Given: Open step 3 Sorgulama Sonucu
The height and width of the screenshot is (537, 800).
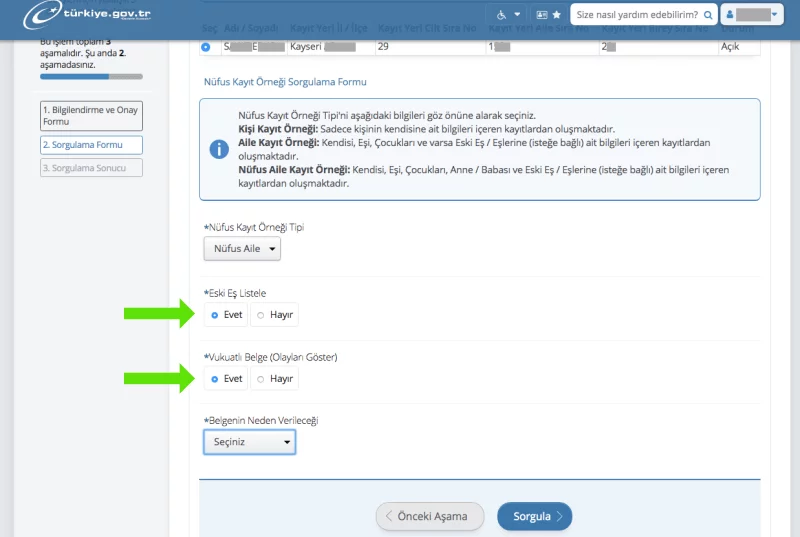Looking at the screenshot, I should pos(91,168).
